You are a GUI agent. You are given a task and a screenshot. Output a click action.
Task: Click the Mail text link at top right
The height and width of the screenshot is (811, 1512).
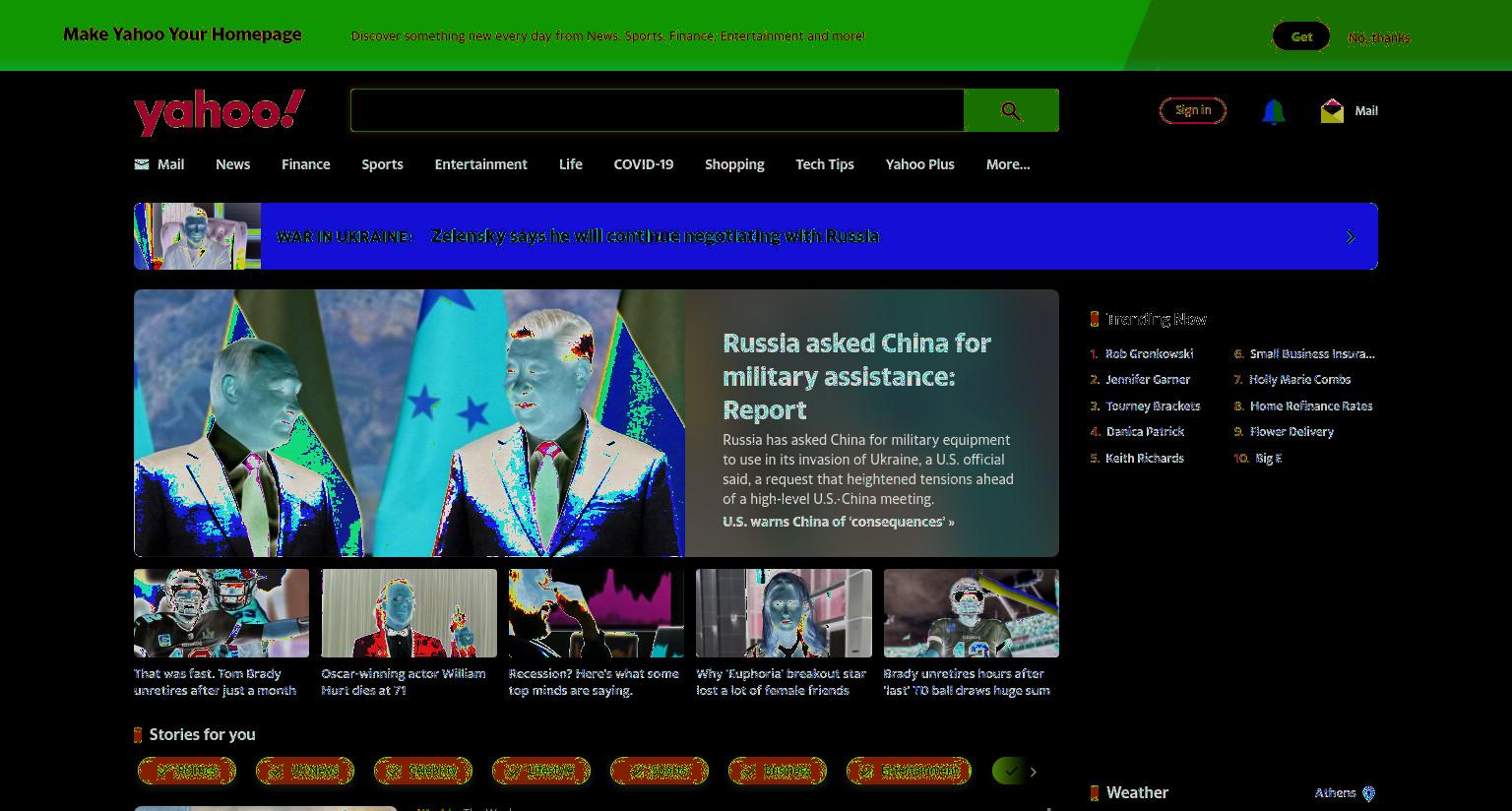pos(1366,111)
